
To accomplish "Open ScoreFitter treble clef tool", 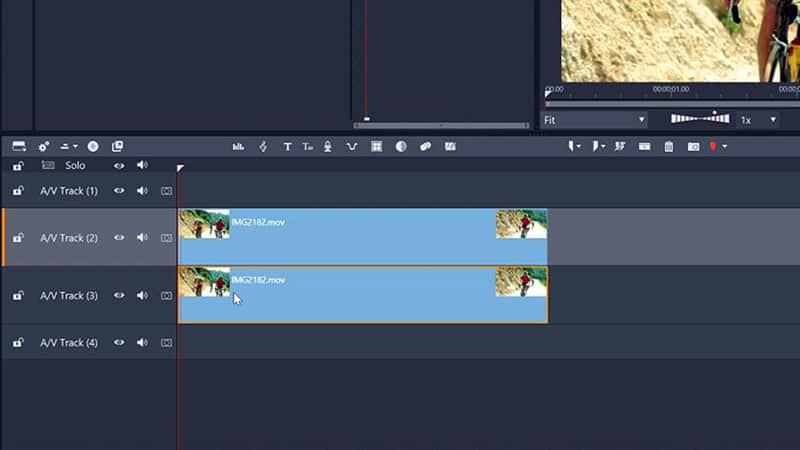I will [263, 147].
